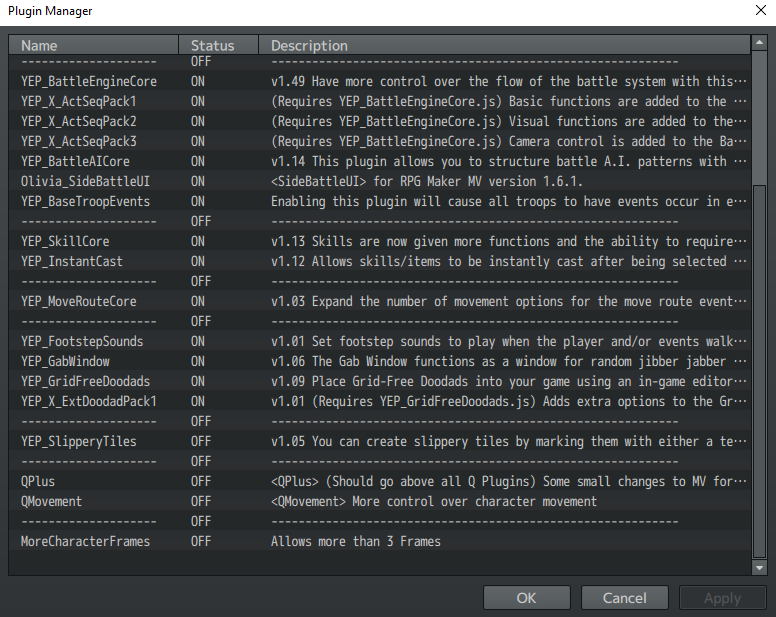The image size is (776, 617).
Task: Click the 'v1.13 Skills are now given' description
Action: pos(508,241)
